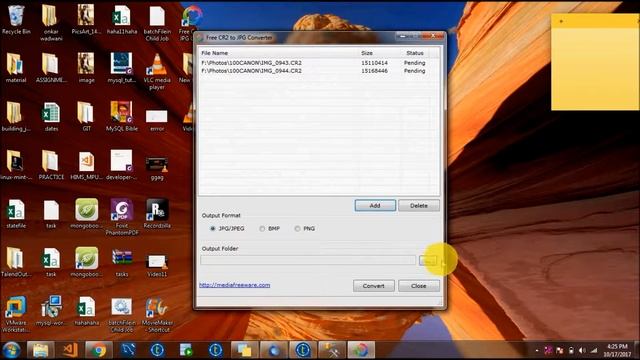Select the building_j... folder icon
Screen dimensions: 640x360
(16, 116)
